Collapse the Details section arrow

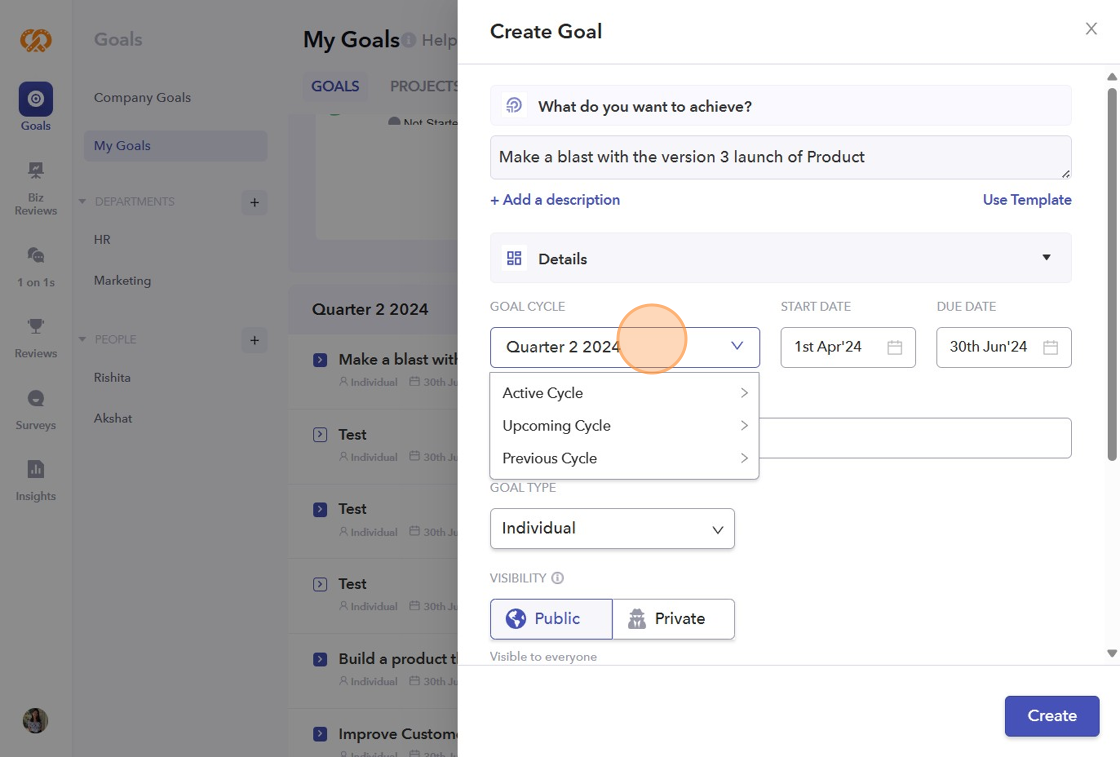tap(1046, 258)
